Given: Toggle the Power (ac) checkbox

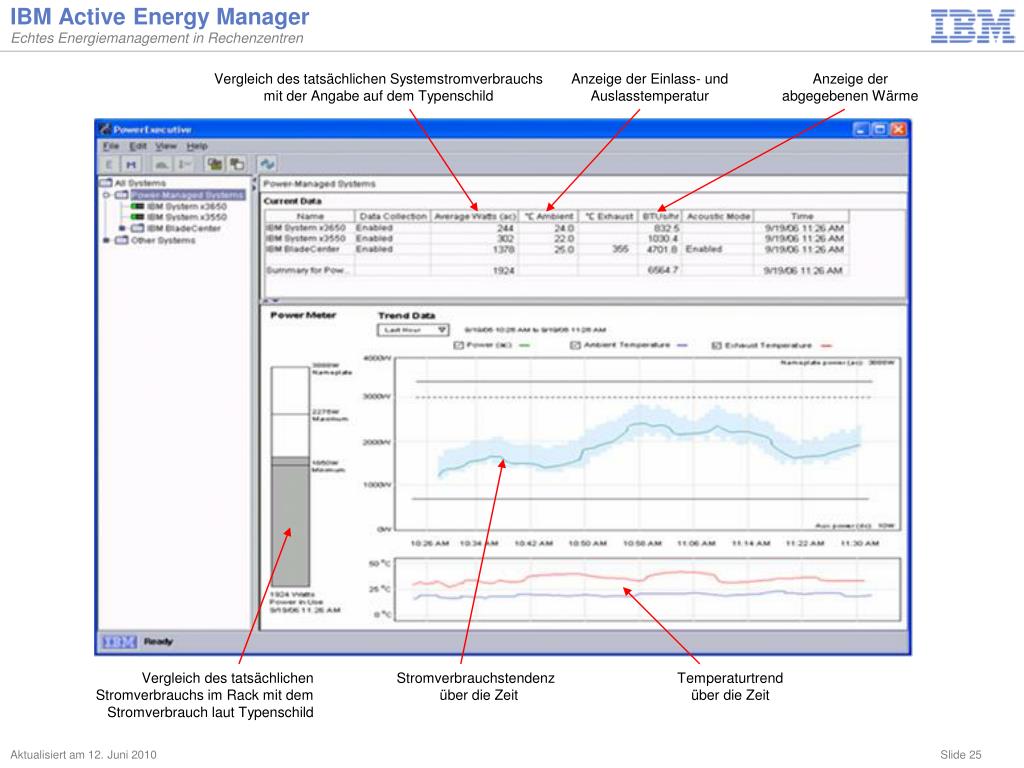Looking at the screenshot, I should (x=458, y=345).
